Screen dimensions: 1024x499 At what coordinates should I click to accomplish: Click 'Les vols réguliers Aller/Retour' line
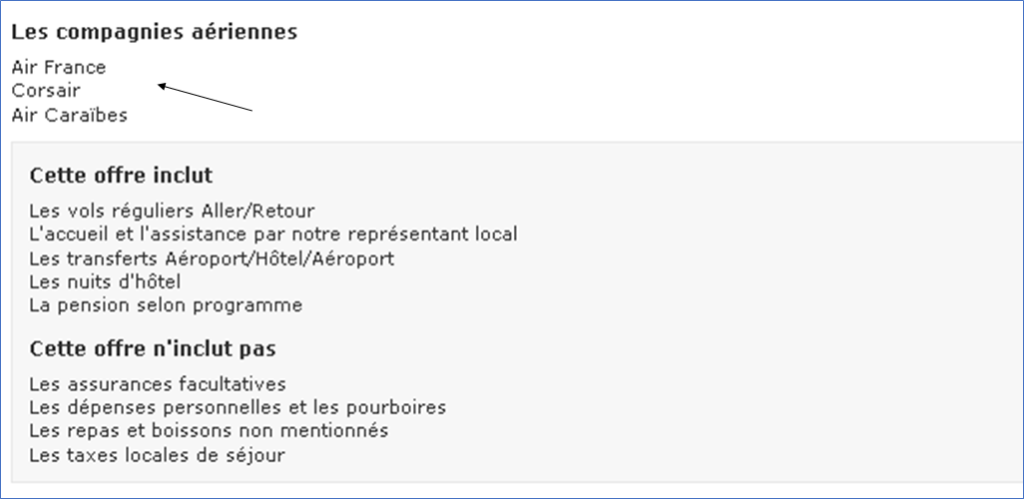[172, 211]
